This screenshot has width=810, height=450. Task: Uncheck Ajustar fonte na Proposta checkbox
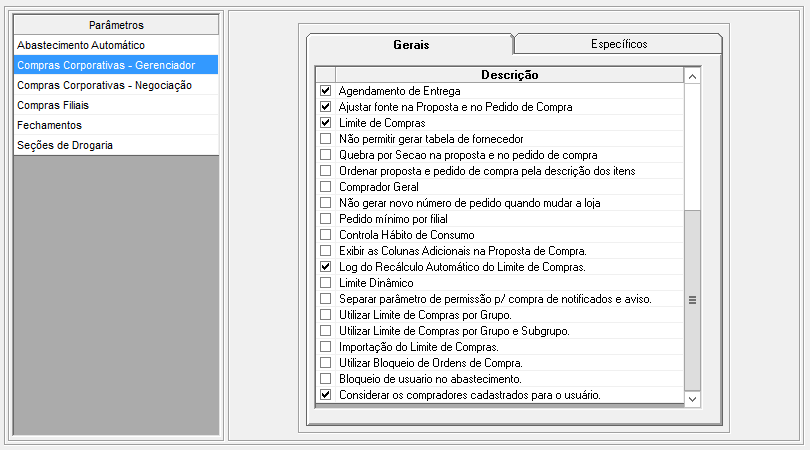[x=325, y=107]
